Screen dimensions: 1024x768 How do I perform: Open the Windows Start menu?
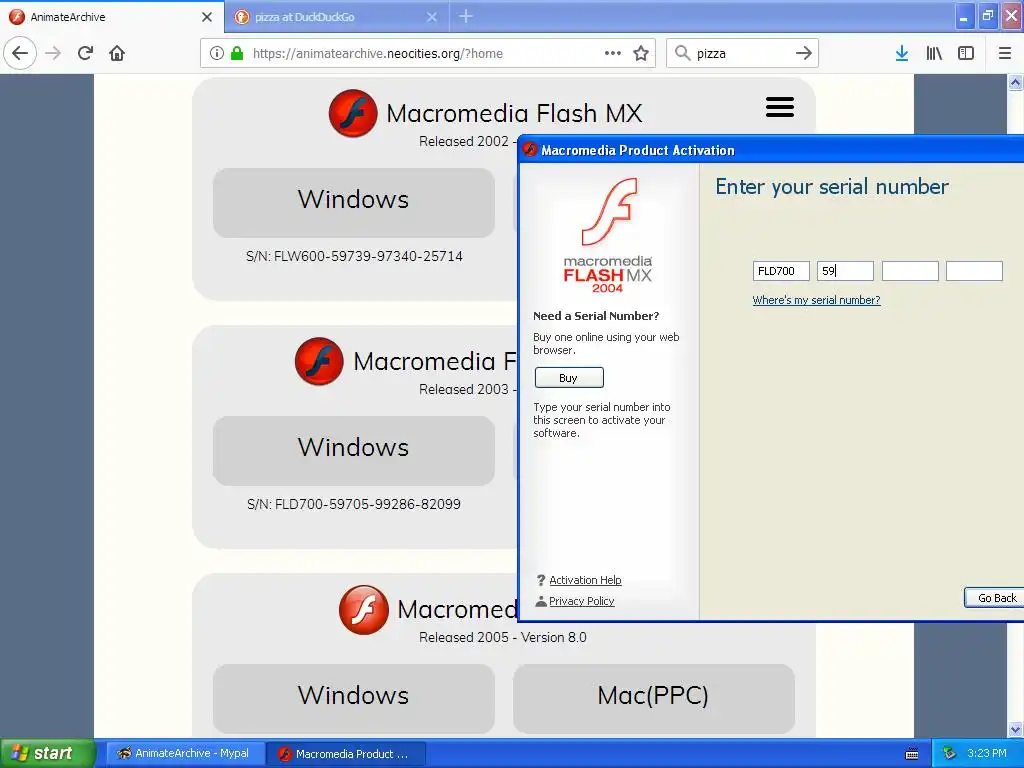[46, 753]
